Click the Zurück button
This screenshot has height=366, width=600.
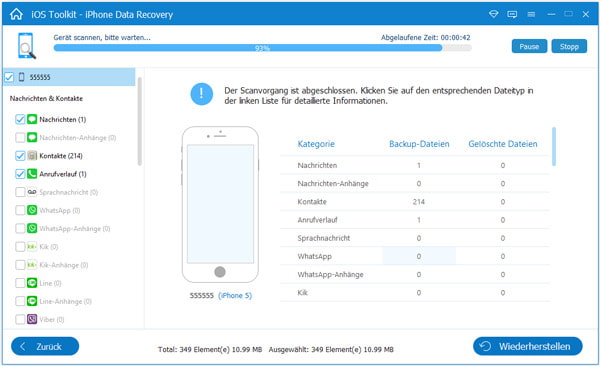(x=45, y=346)
